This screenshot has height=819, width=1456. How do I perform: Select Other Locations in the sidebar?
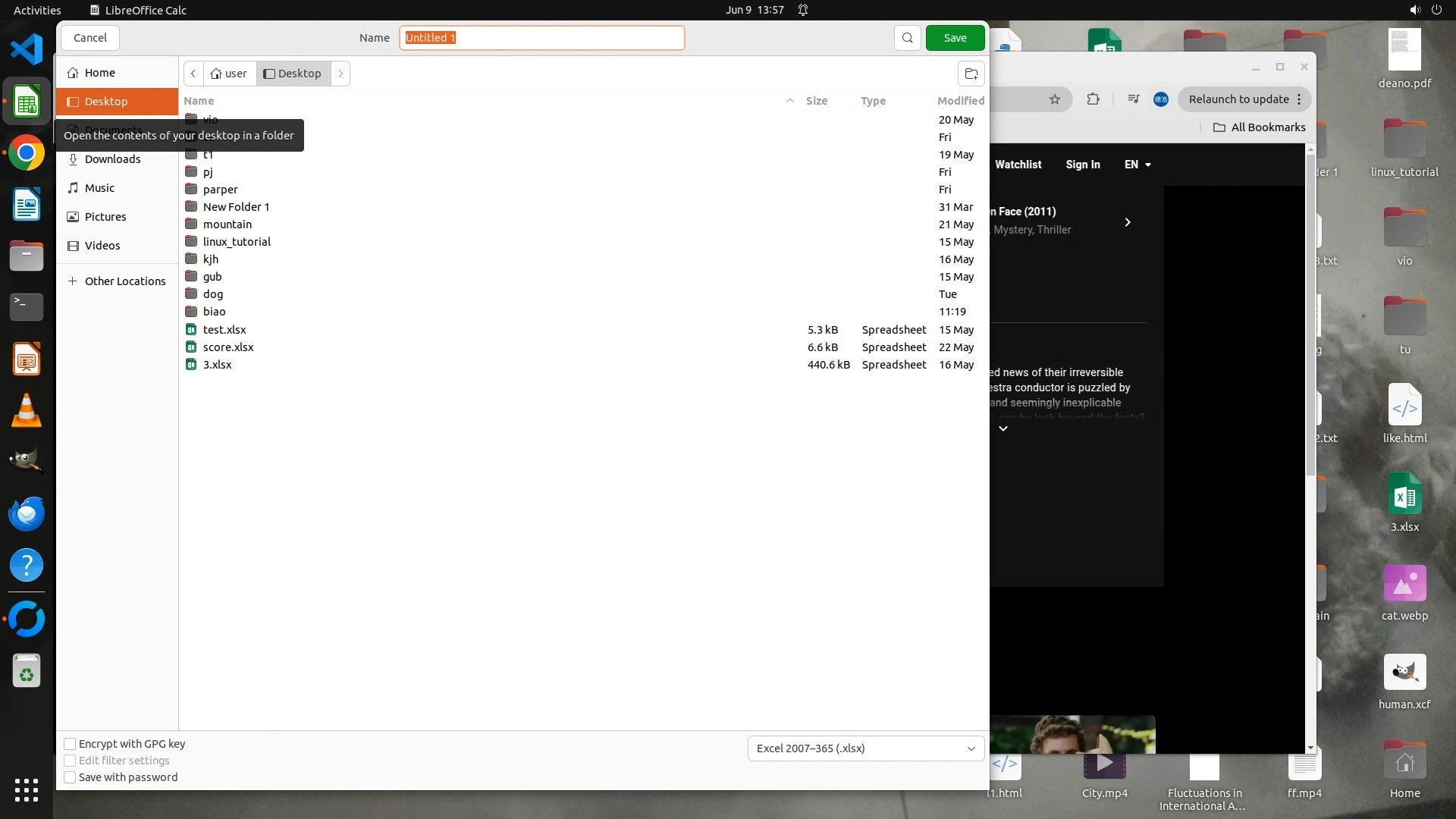pos(124,281)
